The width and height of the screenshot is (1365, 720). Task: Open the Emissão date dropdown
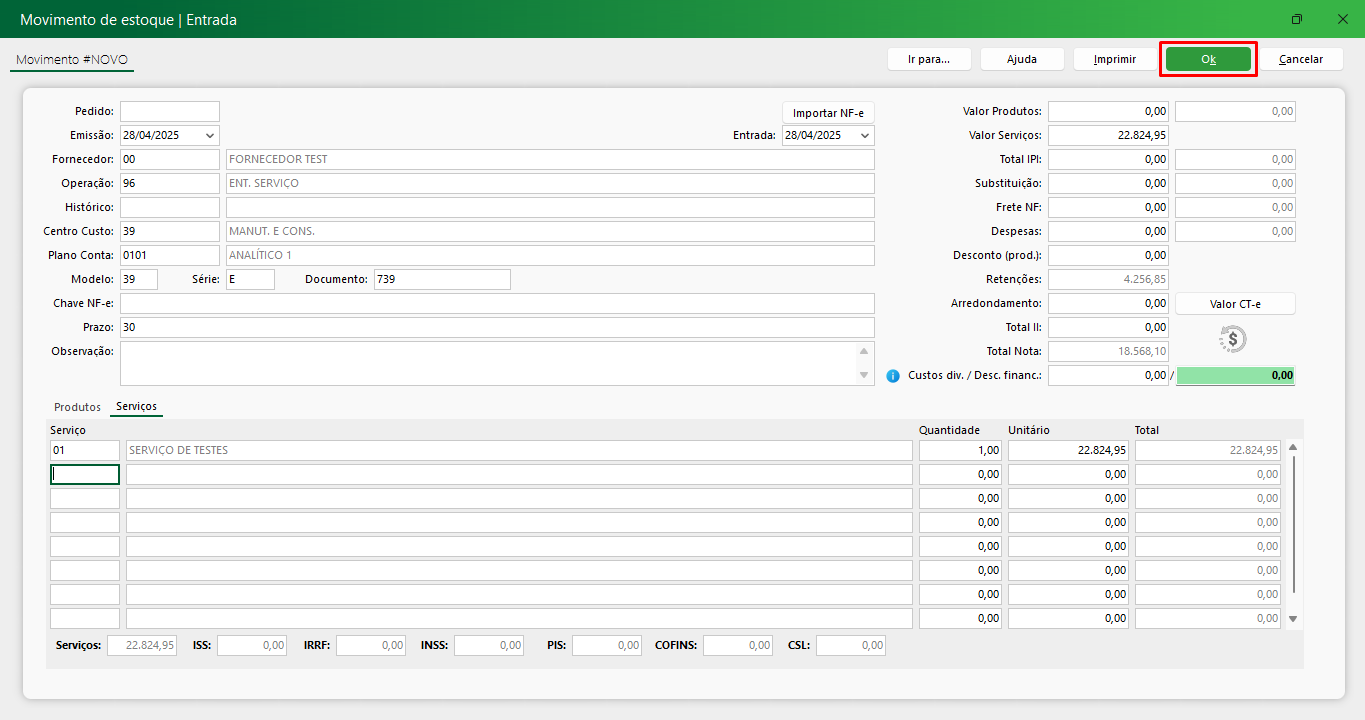[x=209, y=135]
